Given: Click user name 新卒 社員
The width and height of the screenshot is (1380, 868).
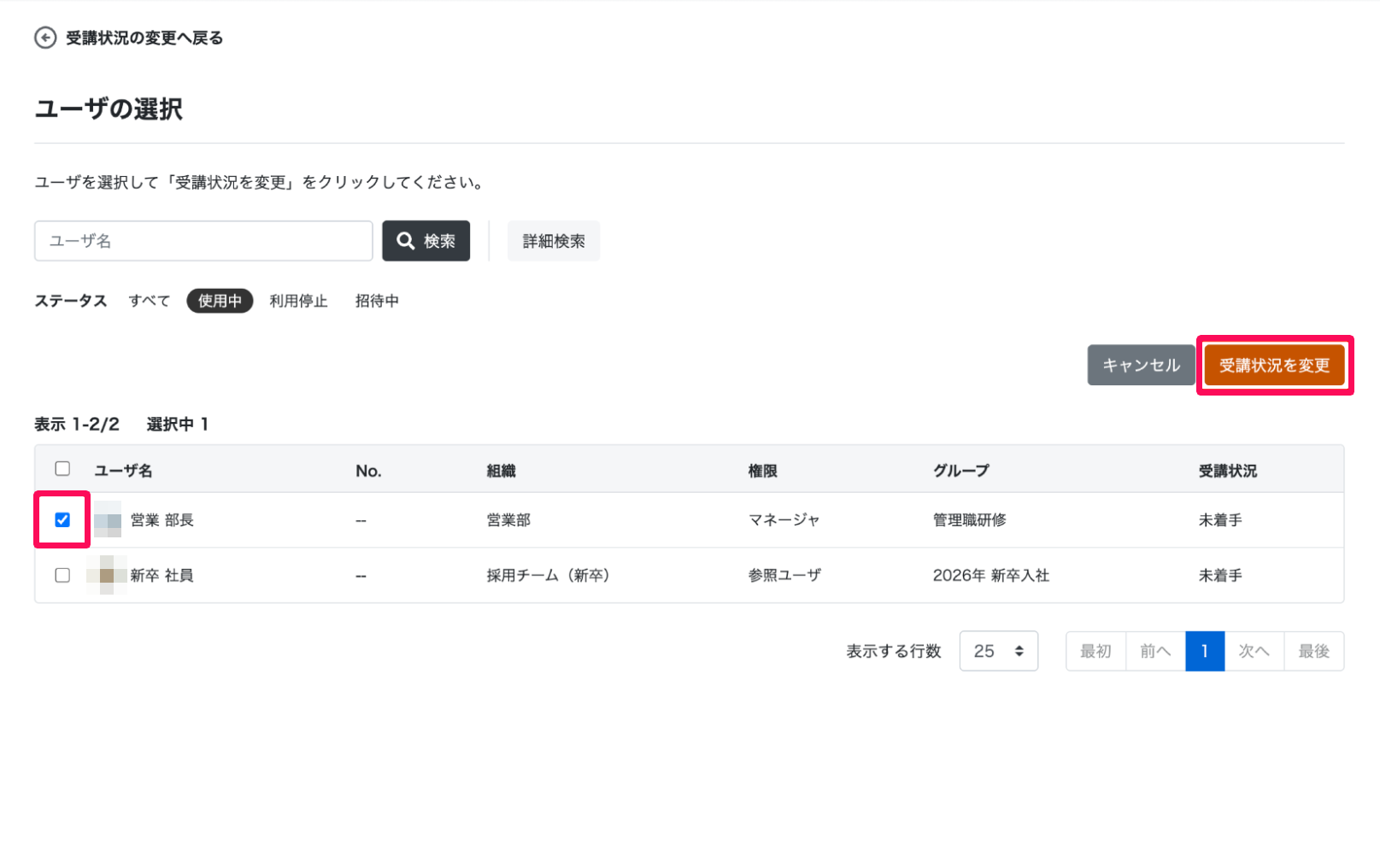Looking at the screenshot, I should coord(161,576).
